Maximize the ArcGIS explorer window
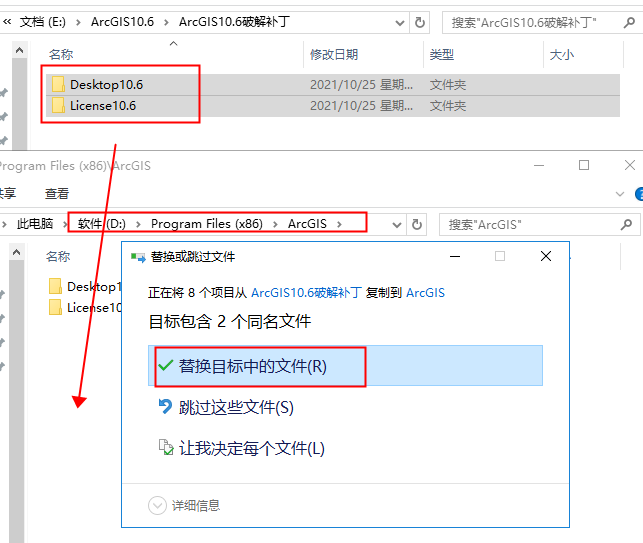 tap(584, 165)
